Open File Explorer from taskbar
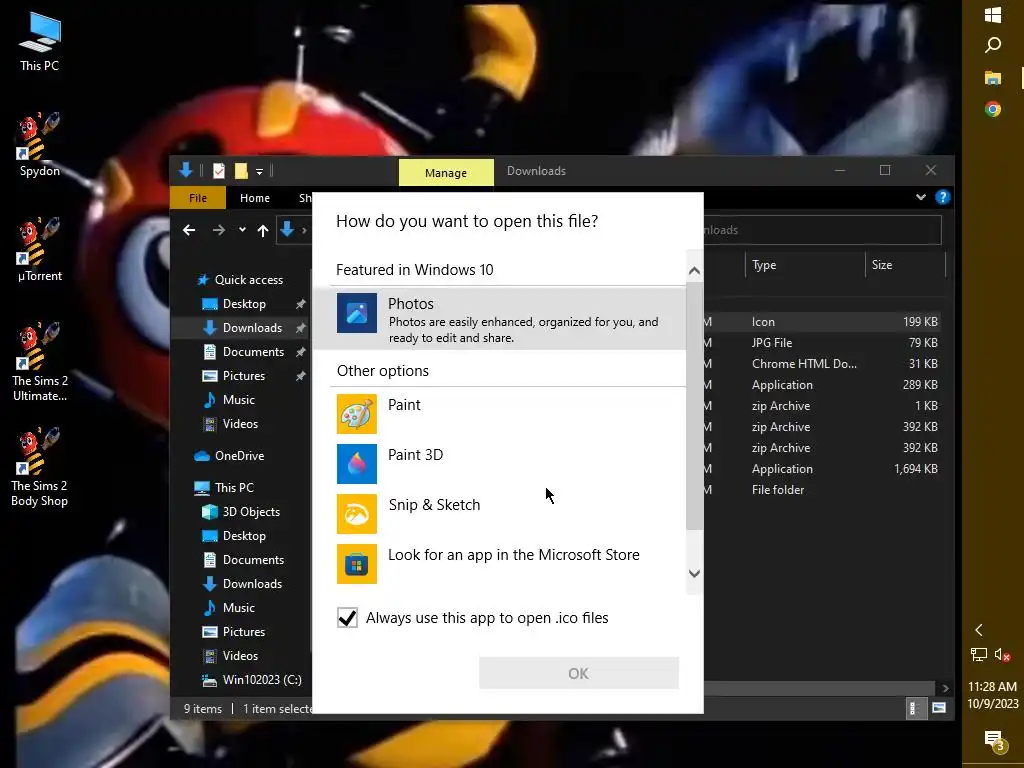 pos(993,78)
